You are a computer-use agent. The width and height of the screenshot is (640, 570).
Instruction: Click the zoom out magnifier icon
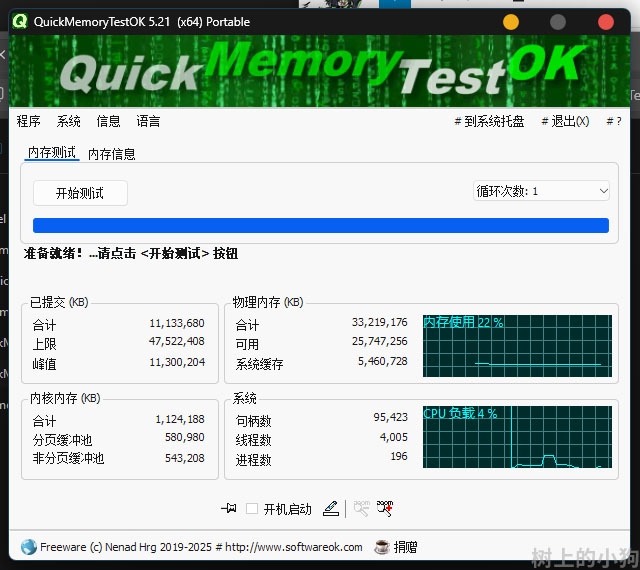[x=361, y=509]
